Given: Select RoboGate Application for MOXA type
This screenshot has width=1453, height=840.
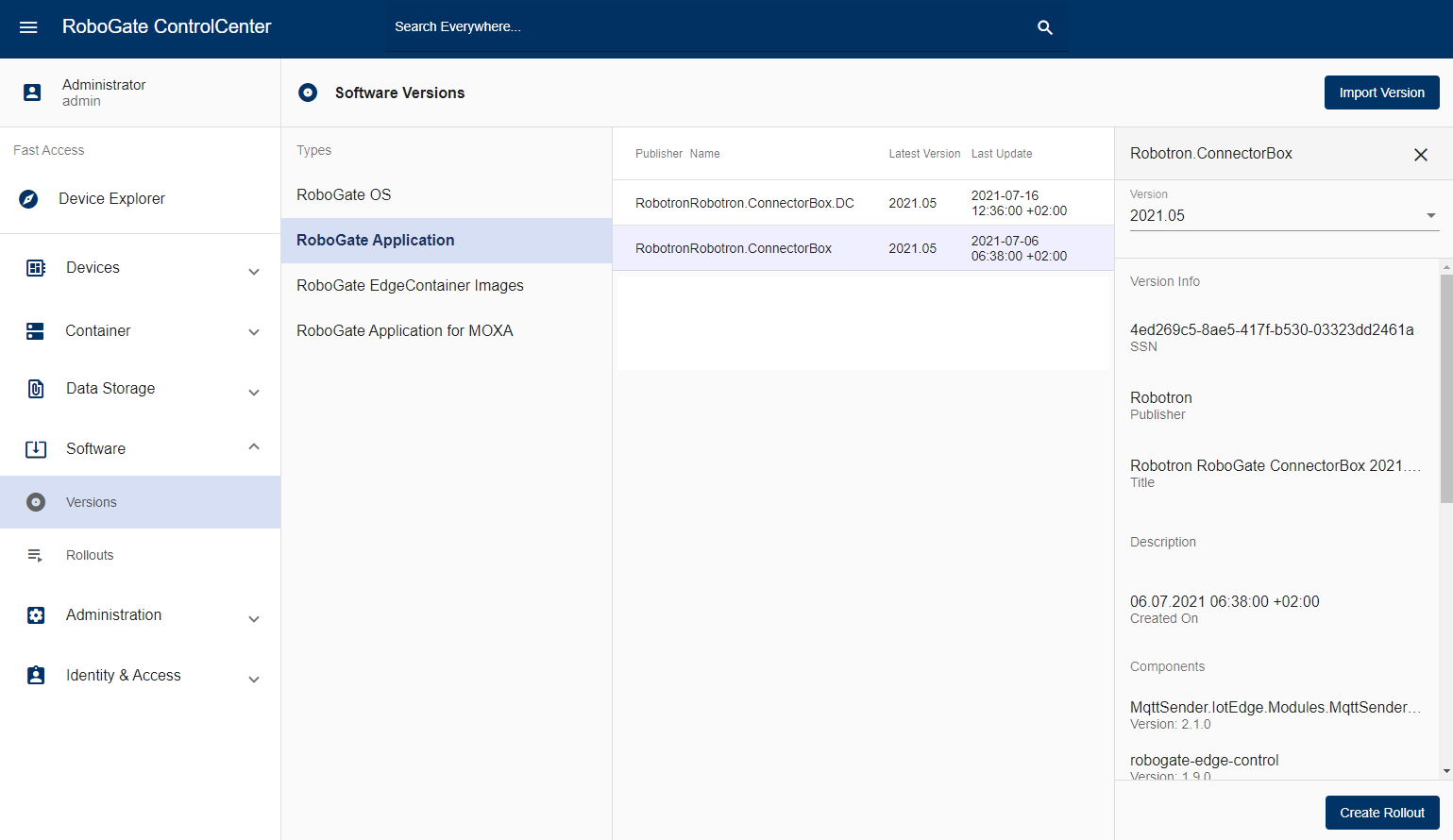Looking at the screenshot, I should click(x=447, y=331).
